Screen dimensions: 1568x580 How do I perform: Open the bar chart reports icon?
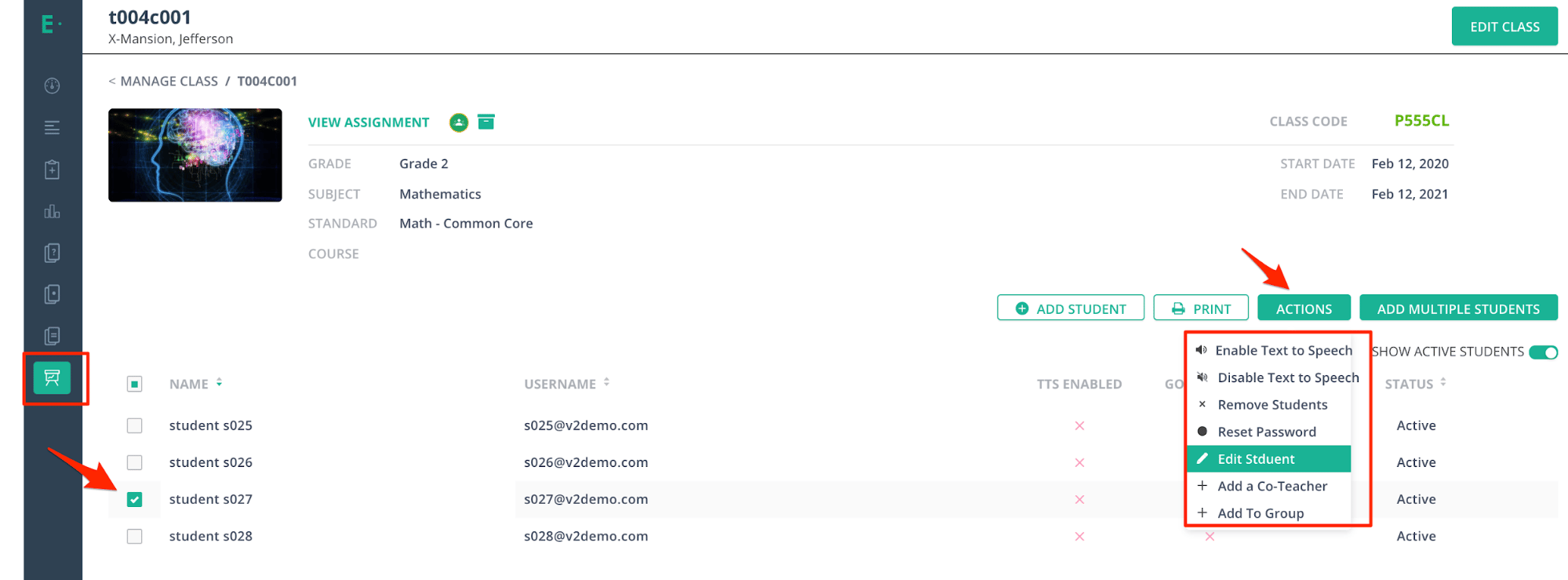(52, 211)
